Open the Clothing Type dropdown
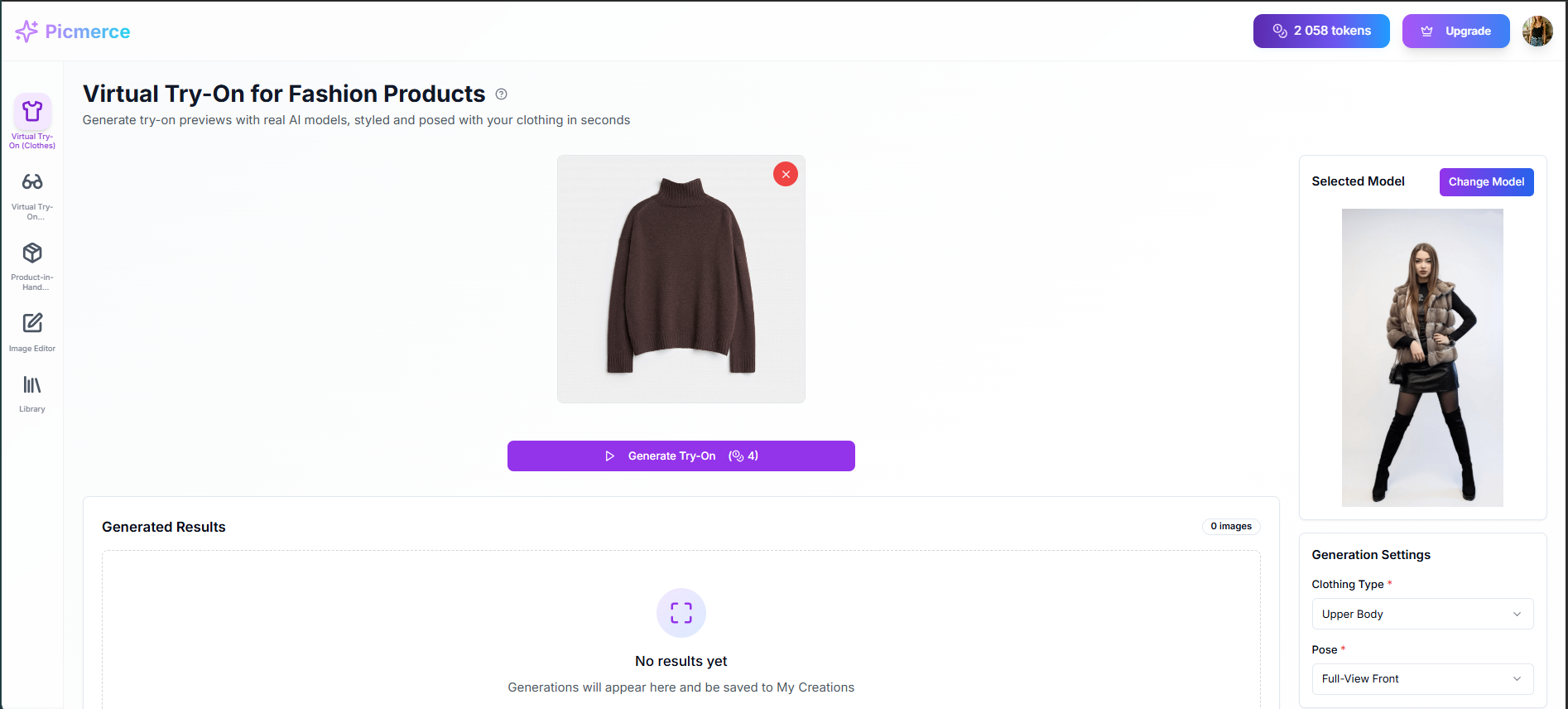Image resolution: width=1568 pixels, height=709 pixels. tap(1421, 614)
